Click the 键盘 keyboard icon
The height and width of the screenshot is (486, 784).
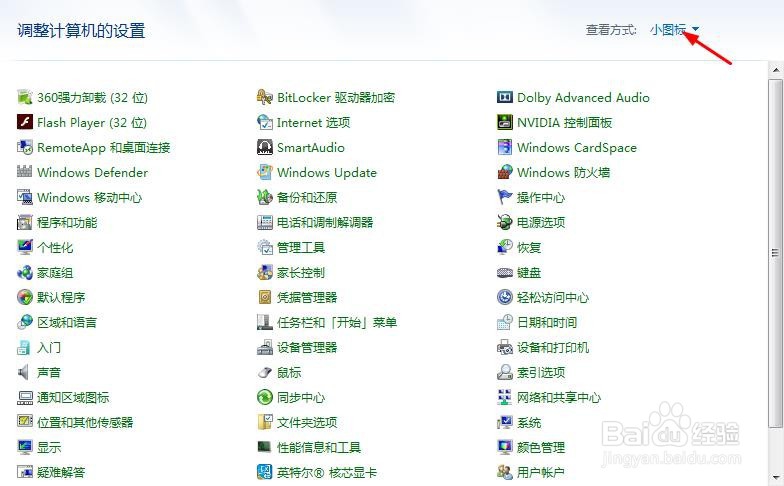coord(504,272)
